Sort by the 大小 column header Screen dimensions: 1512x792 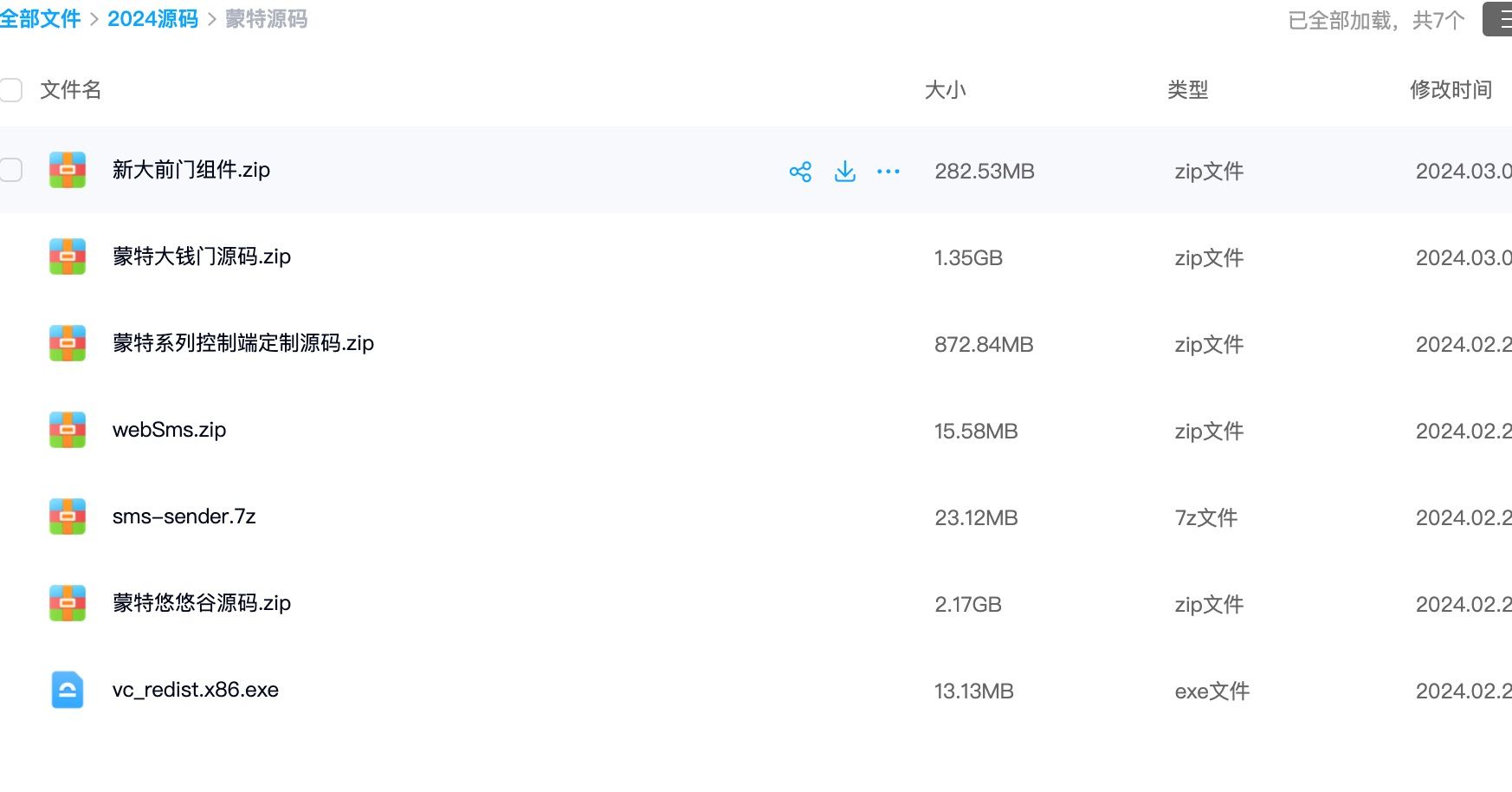coord(945,90)
